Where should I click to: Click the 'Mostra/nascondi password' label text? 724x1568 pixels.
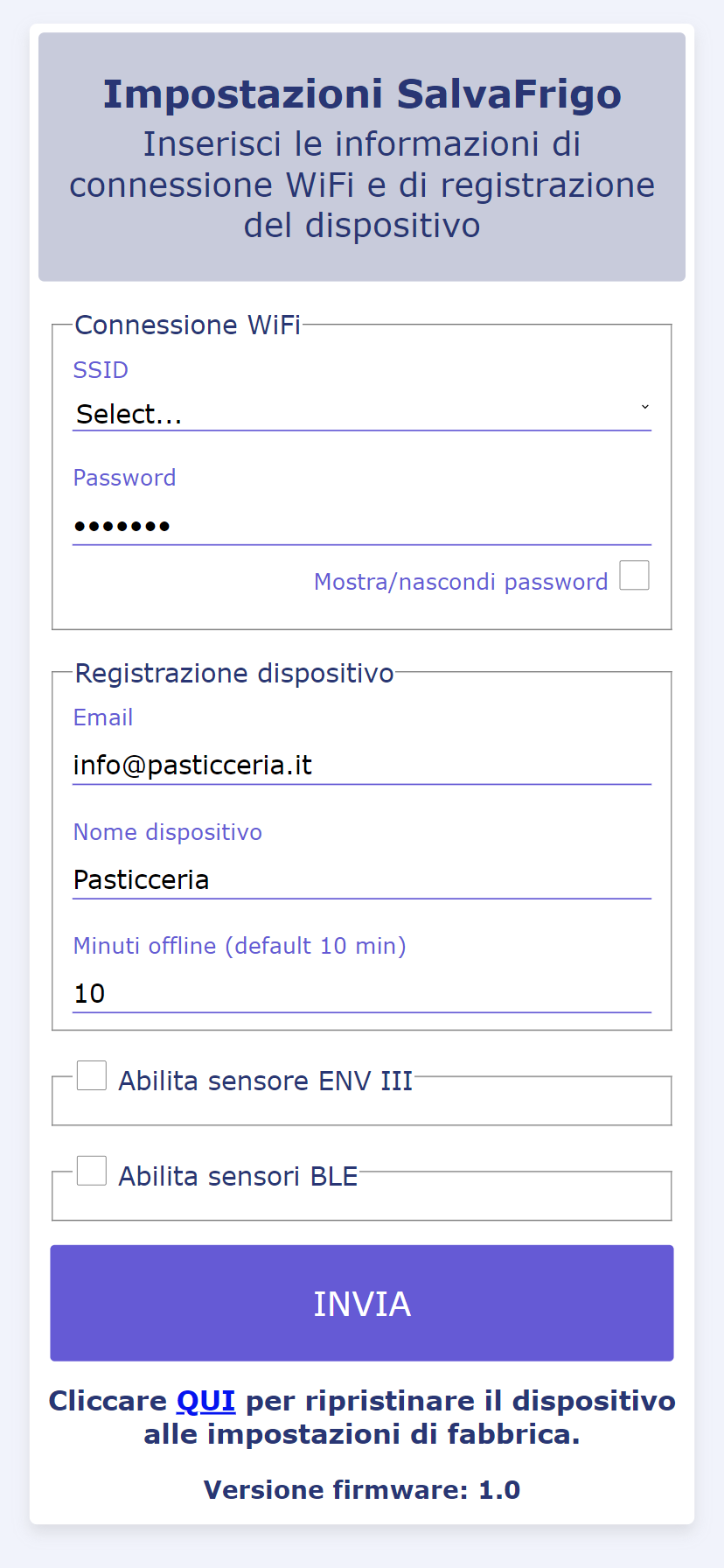tap(461, 582)
